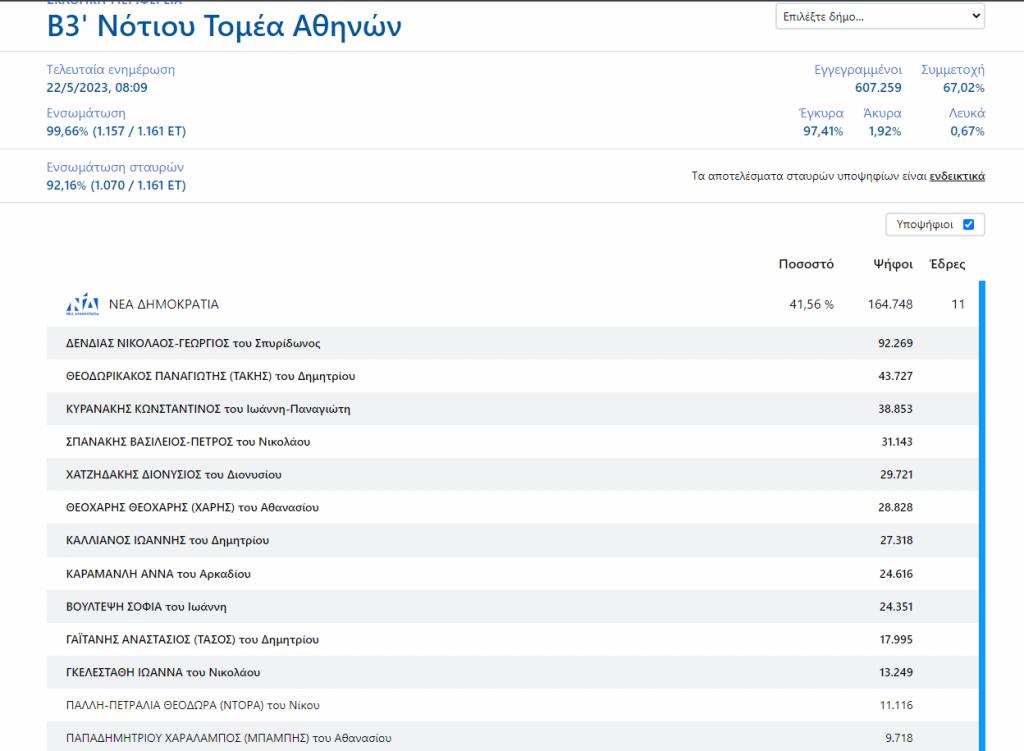Select candidate row ΘΕΟΔΩΡΙΚΑΚΟΣ ΠΑΝΑΓΙΩΤΗΣ

pyautogui.click(x=211, y=376)
